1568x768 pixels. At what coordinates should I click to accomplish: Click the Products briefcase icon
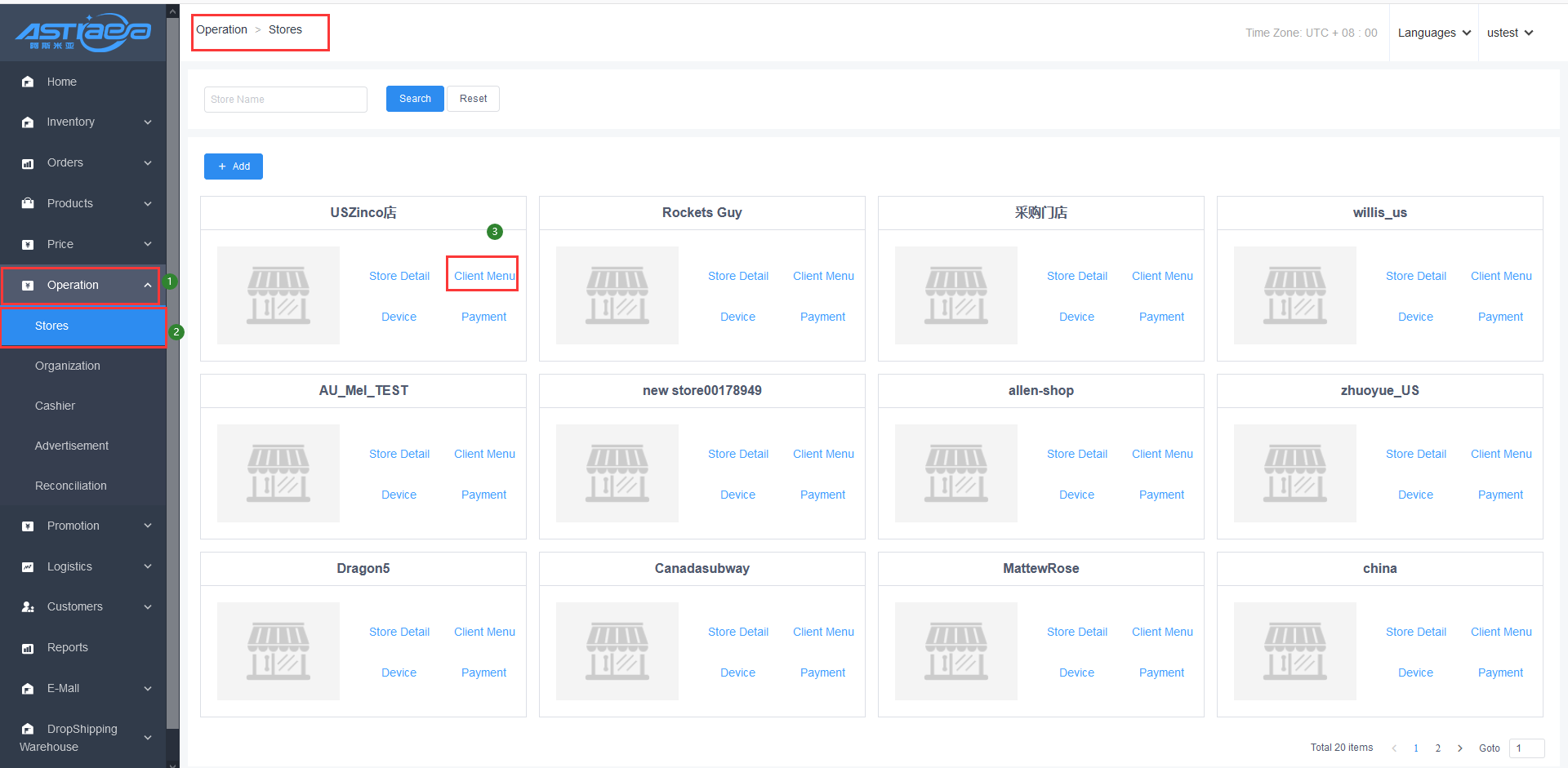point(28,203)
